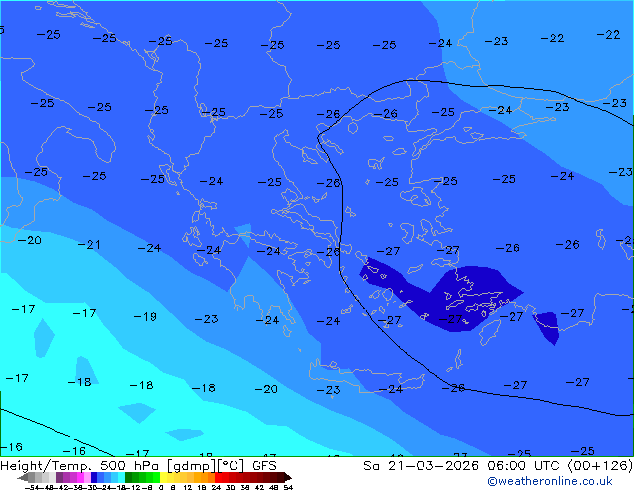This screenshot has width=634, height=490.
Task: Click the 'GFS' model label
Action: tap(264, 466)
